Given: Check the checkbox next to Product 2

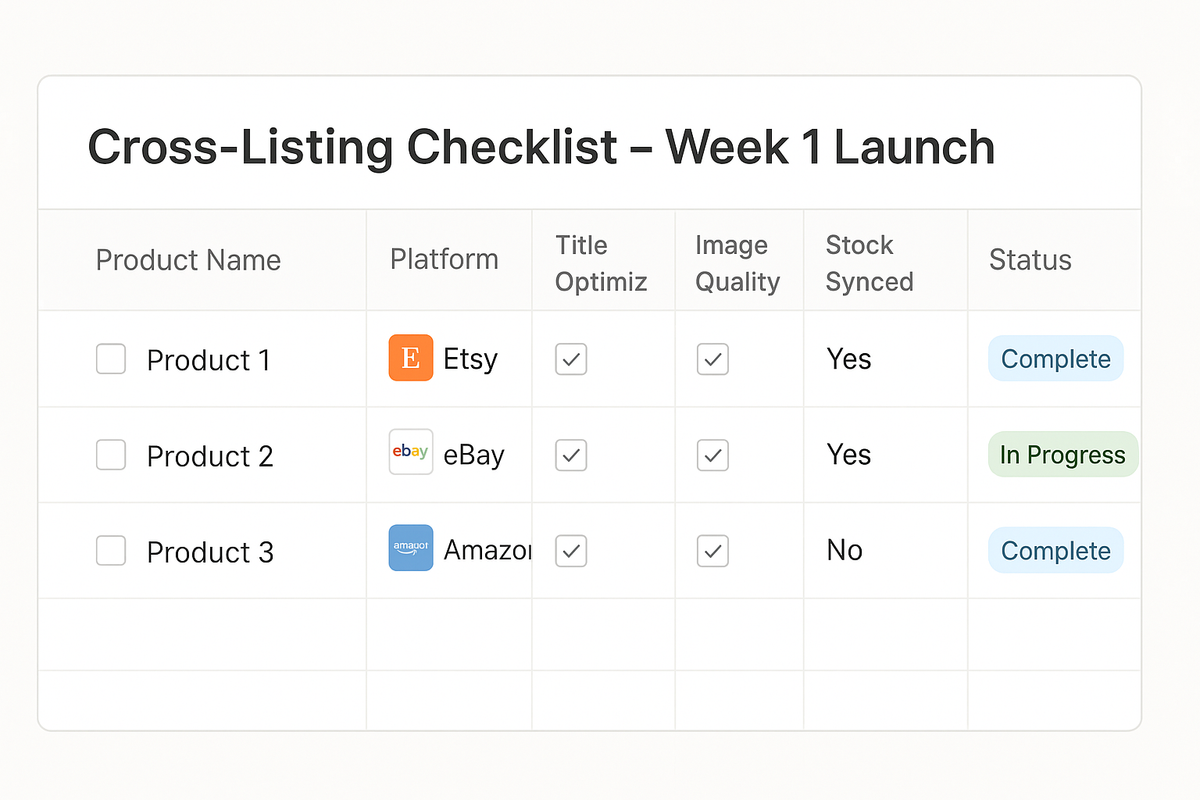Looking at the screenshot, I should pyautogui.click(x=111, y=454).
